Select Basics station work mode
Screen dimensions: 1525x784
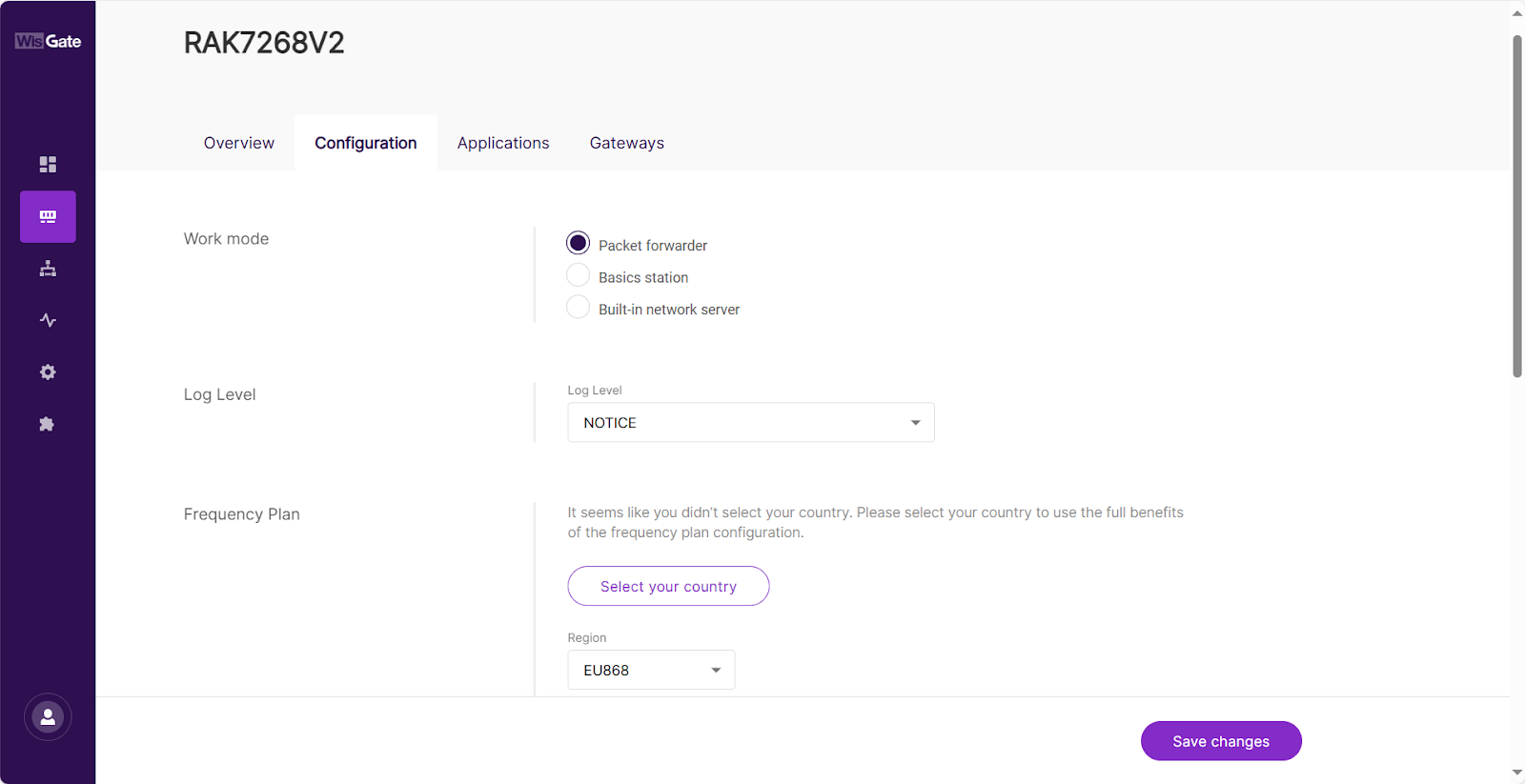pos(578,276)
